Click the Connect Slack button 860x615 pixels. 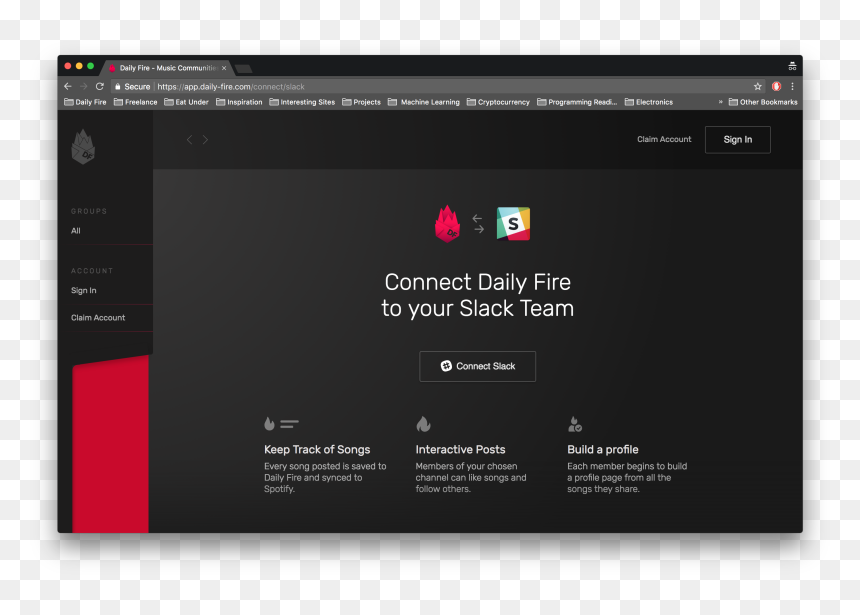pos(477,366)
